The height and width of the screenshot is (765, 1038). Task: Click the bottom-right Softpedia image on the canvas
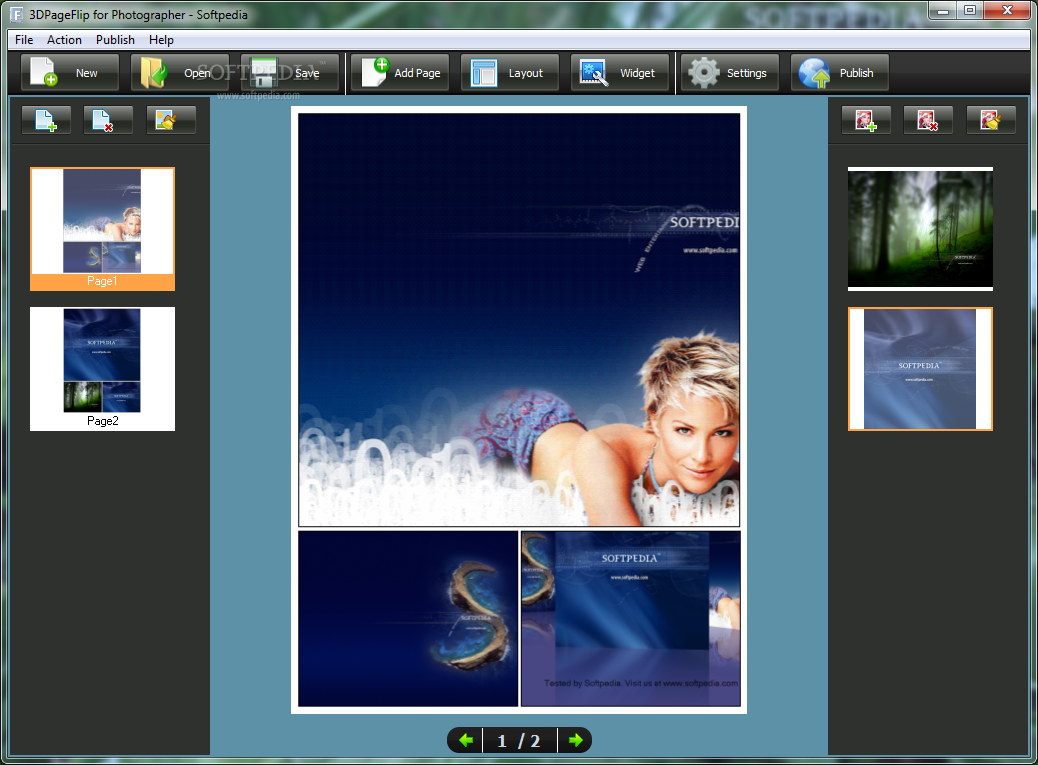(631, 619)
